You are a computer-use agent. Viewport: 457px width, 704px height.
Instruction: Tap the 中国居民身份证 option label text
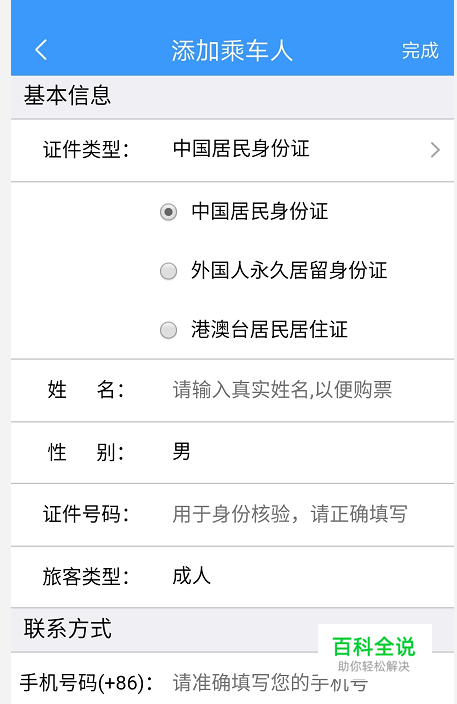[259, 212]
